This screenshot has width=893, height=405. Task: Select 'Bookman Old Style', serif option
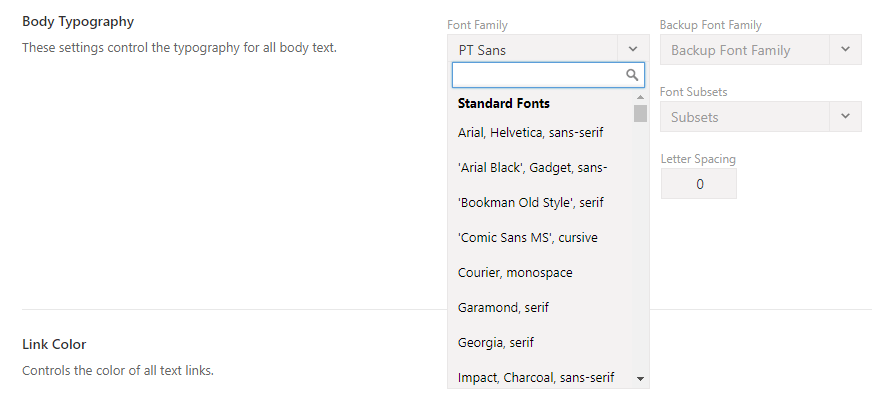point(530,202)
